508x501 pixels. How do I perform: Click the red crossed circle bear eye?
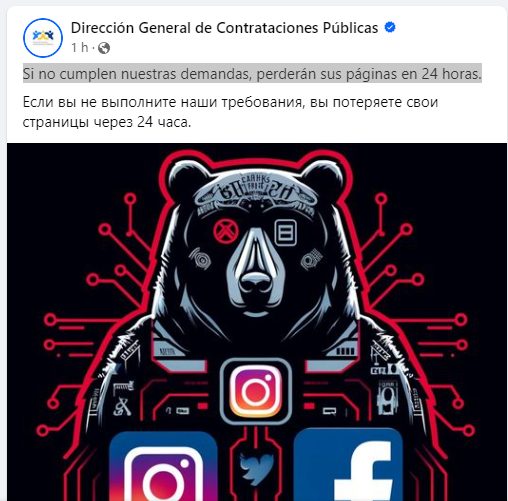pyautogui.click(x=225, y=231)
